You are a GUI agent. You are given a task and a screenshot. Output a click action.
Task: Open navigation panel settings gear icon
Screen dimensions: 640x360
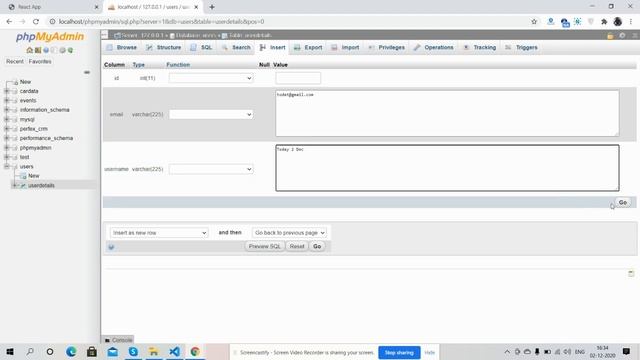point(62,50)
